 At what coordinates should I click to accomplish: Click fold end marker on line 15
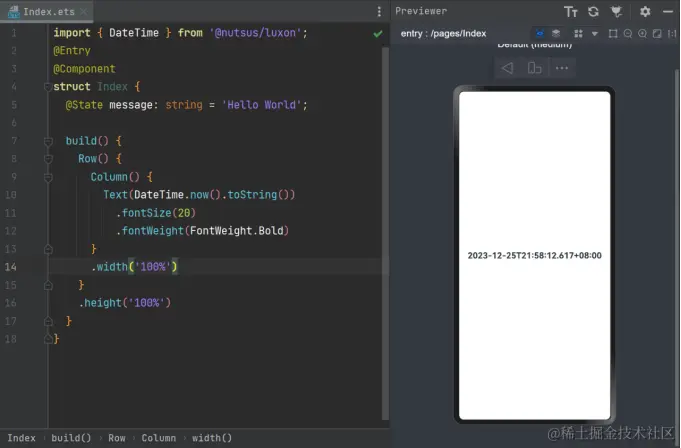48,285
